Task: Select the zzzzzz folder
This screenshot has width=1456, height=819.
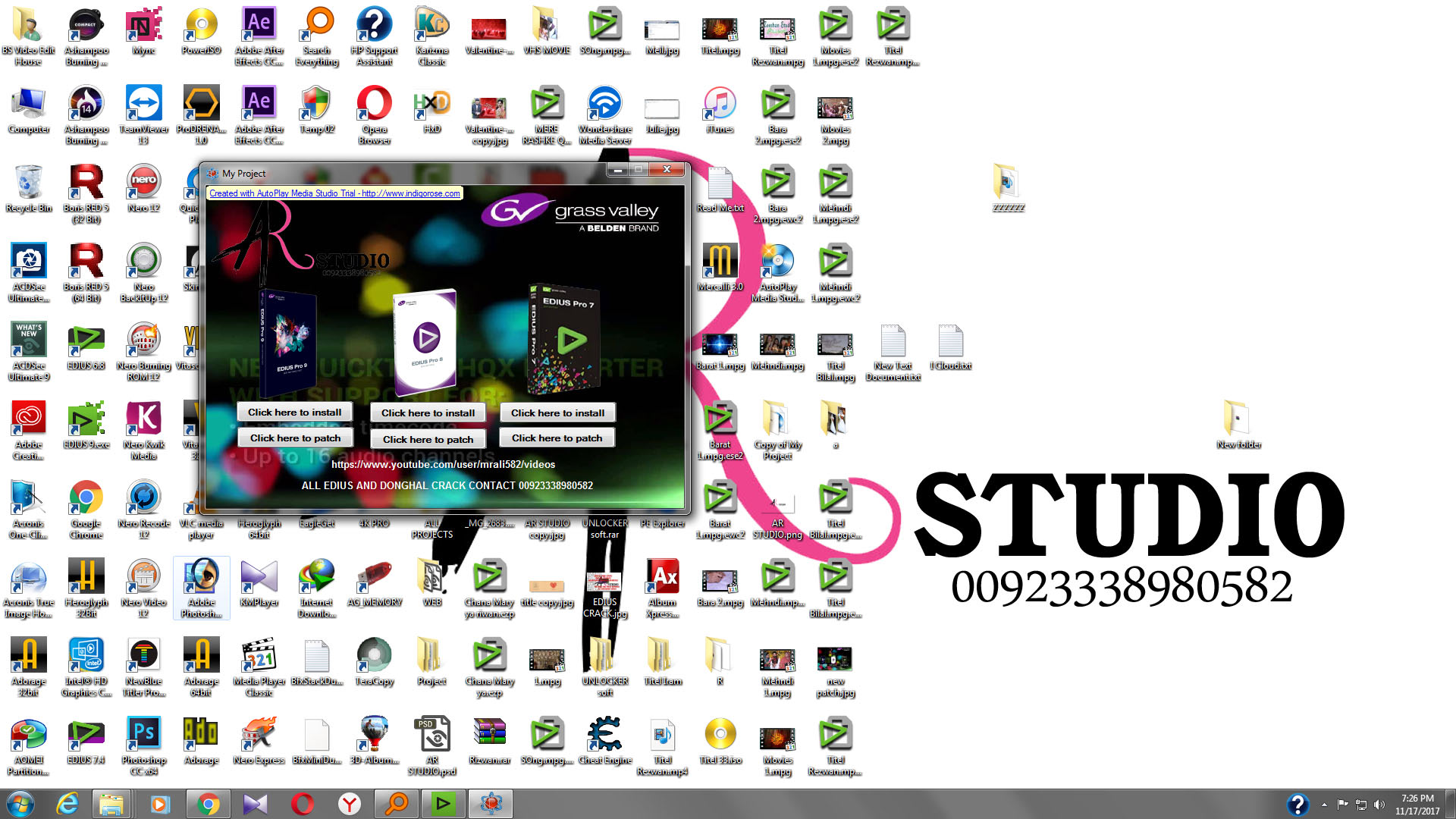Action: point(1008,190)
